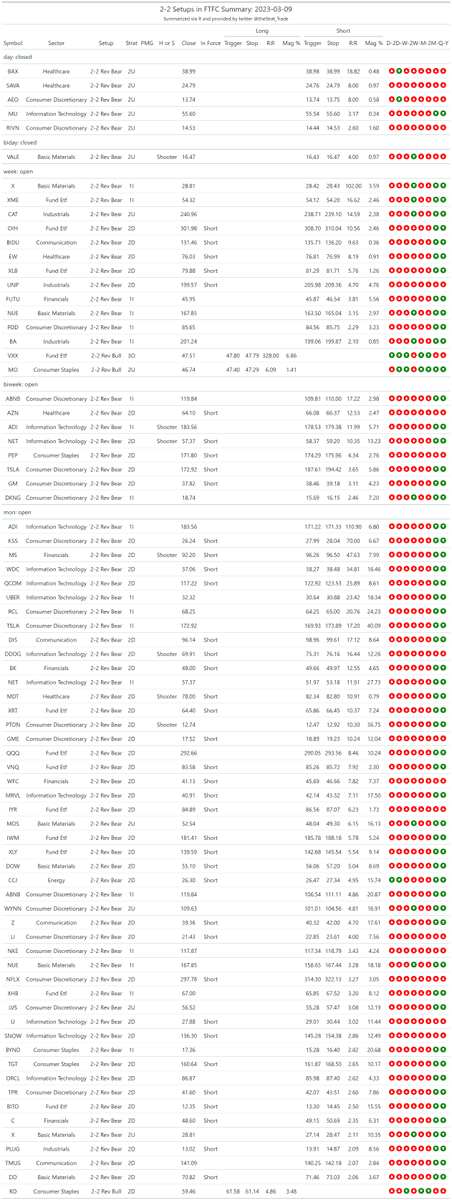Click the AEO symbol cell

tap(13, 100)
